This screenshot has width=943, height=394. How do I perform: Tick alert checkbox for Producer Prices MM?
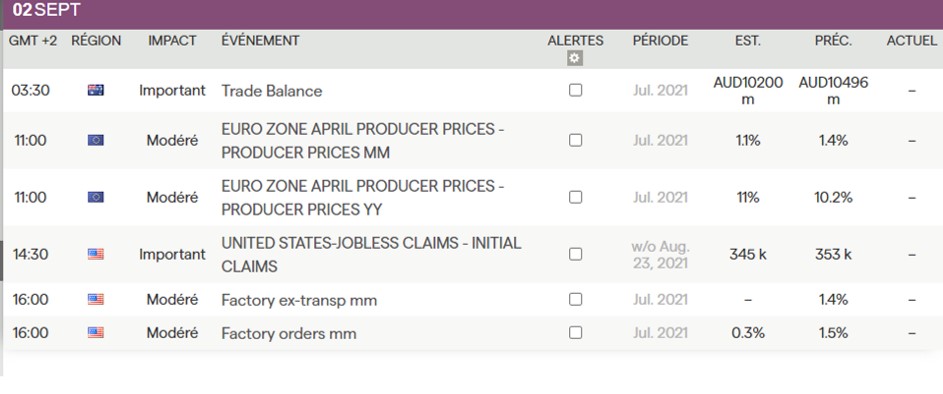[576, 140]
